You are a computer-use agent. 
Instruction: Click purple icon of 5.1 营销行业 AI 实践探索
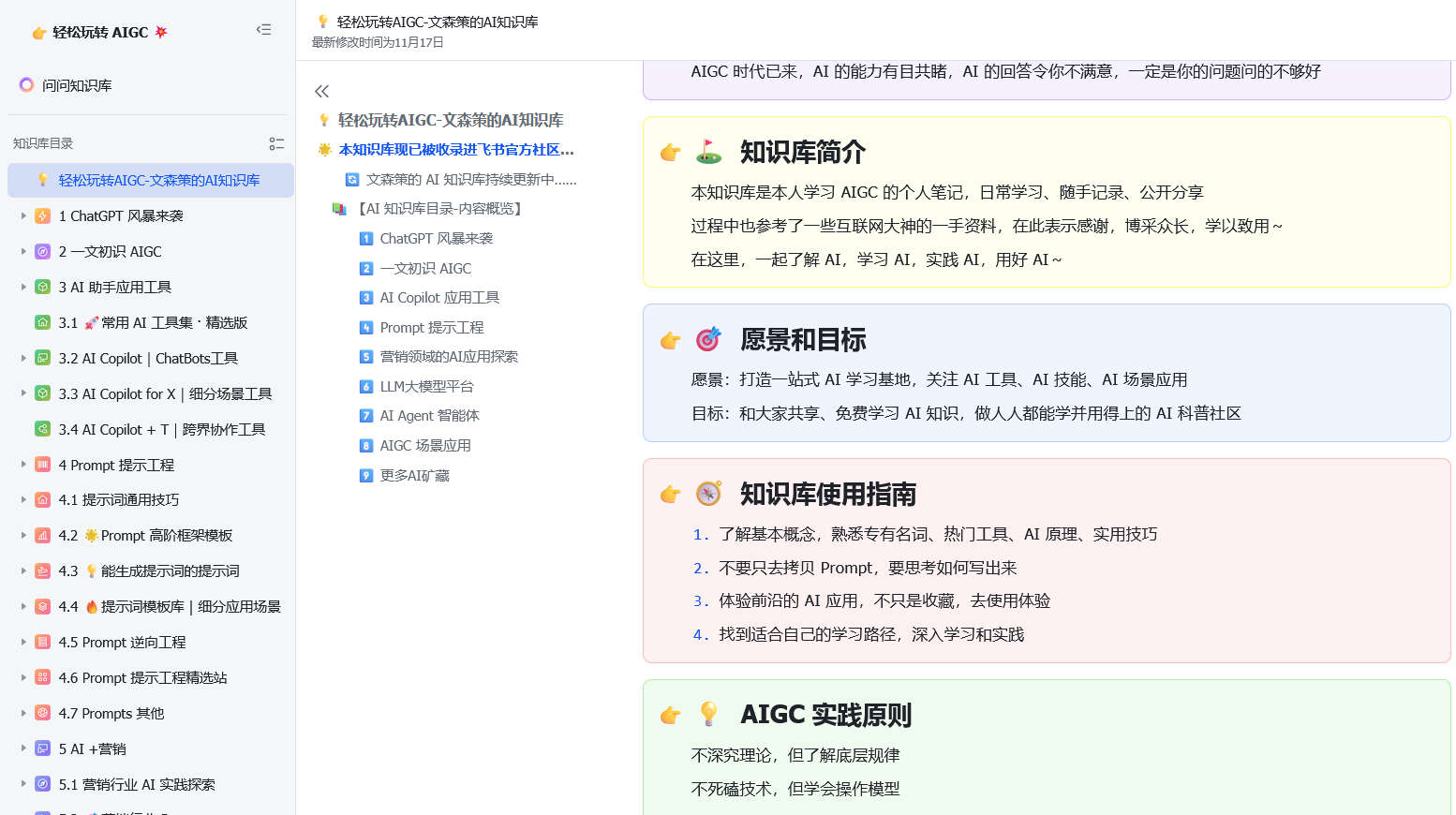(42, 784)
